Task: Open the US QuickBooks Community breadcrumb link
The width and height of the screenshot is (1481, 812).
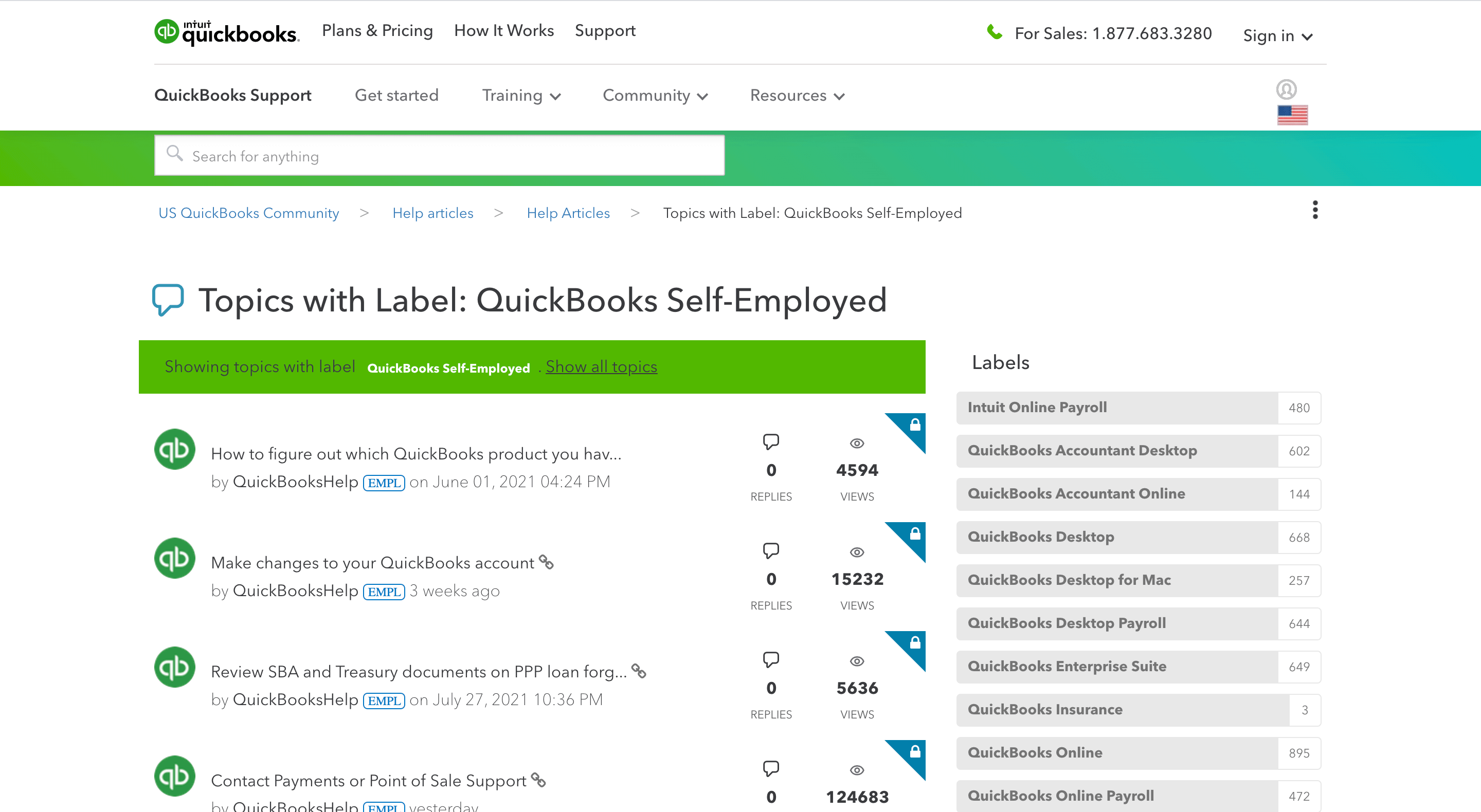Action: (249, 213)
